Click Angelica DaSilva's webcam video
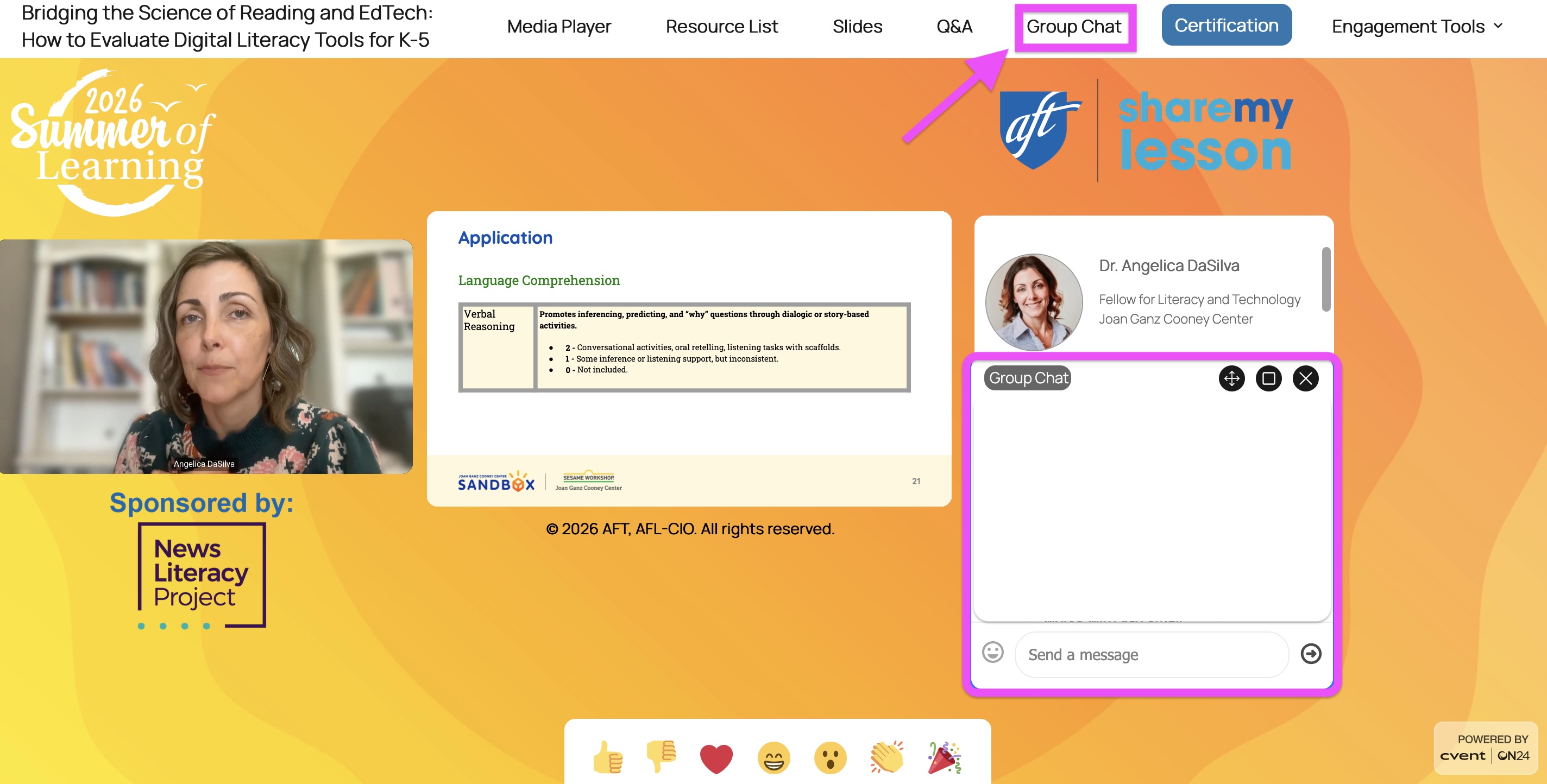This screenshot has width=1547, height=784. pyautogui.click(x=206, y=357)
